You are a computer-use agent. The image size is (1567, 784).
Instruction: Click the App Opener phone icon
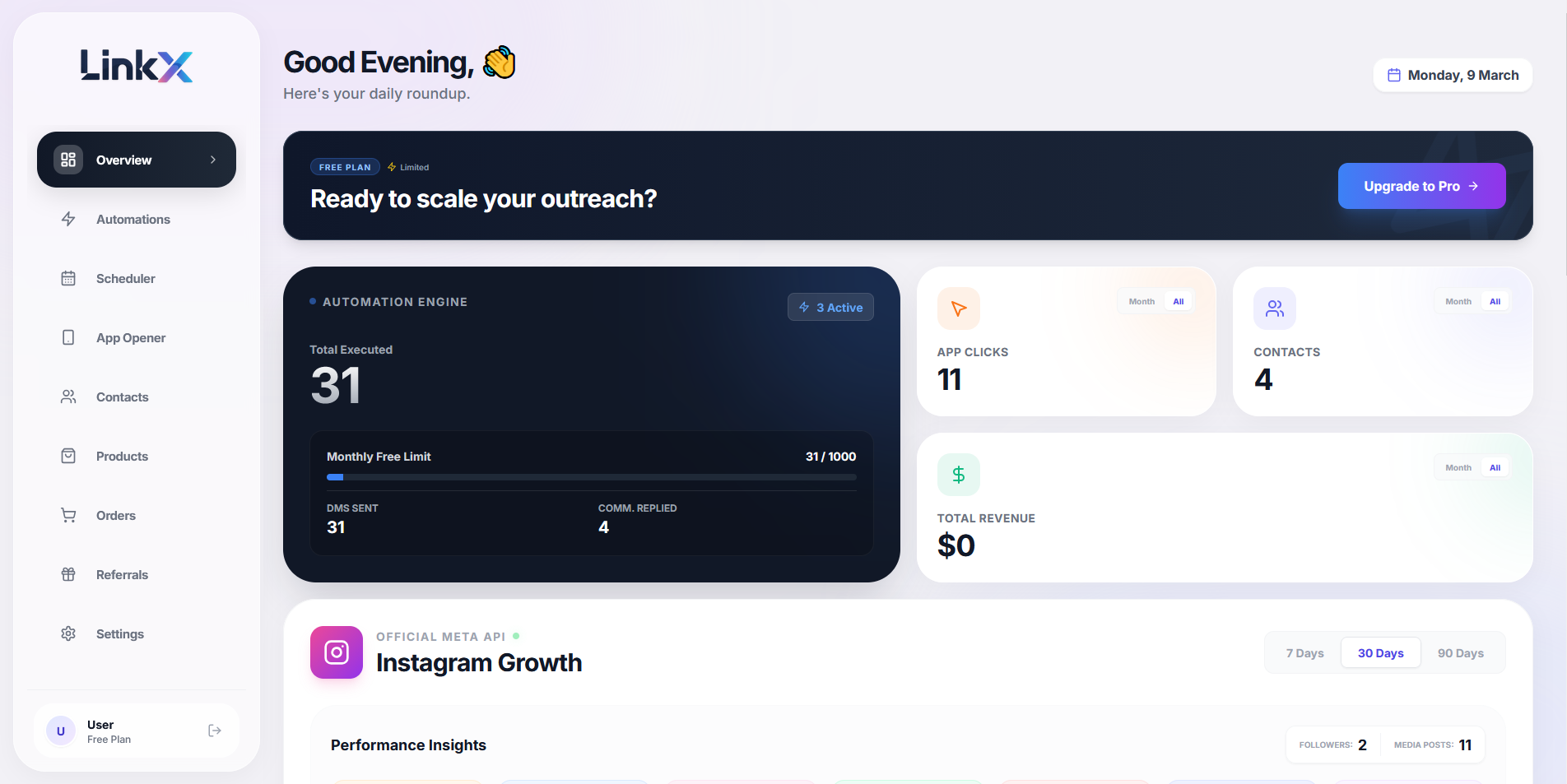pyautogui.click(x=68, y=337)
